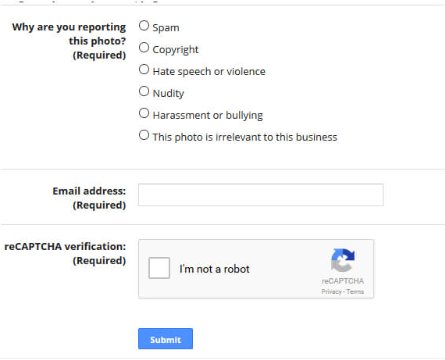The image size is (445, 360).
Task: Click the Email address input field
Action: [261, 195]
